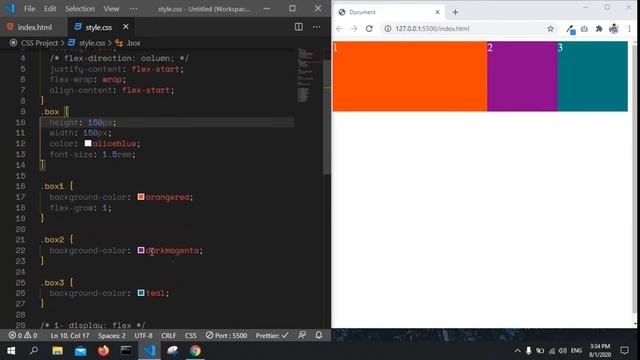
Task: Open the View menu
Action: pyautogui.click(x=111, y=9)
